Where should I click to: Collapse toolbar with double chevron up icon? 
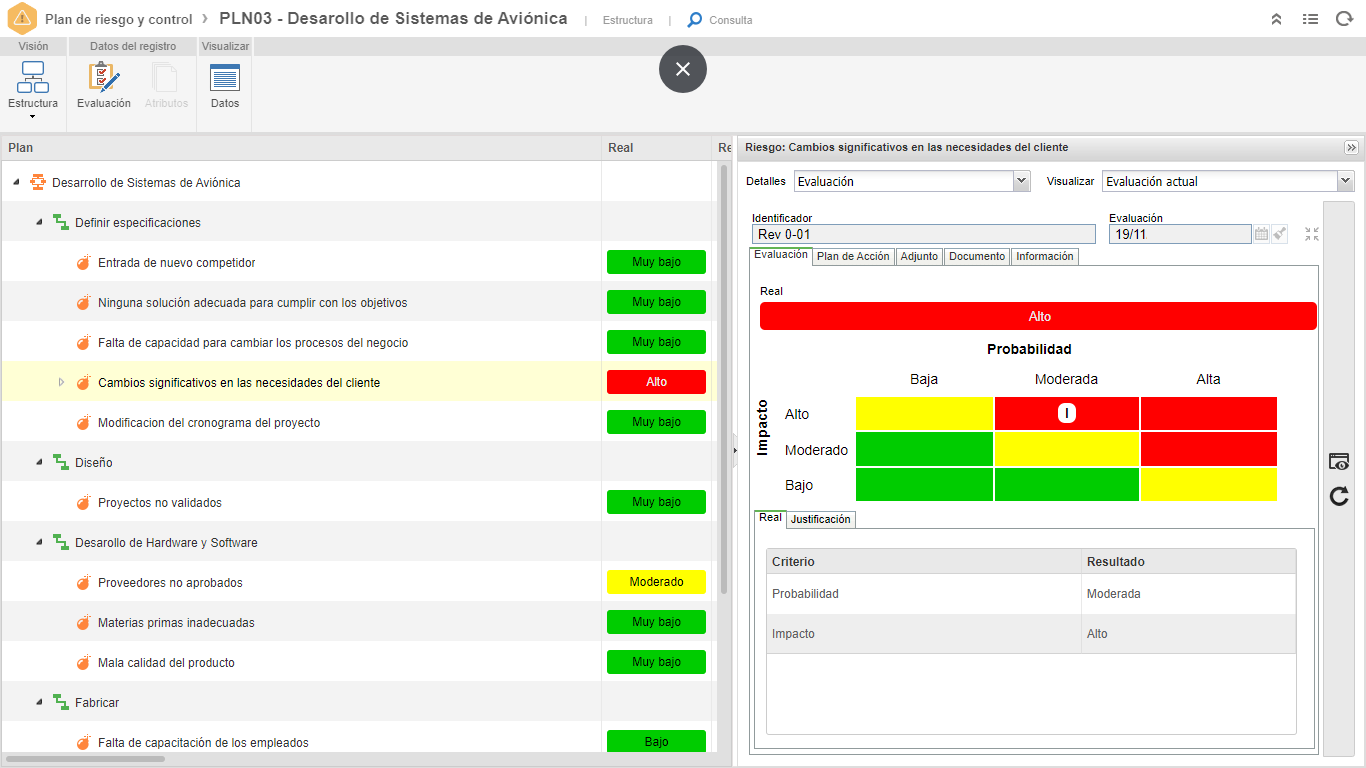tap(1277, 19)
